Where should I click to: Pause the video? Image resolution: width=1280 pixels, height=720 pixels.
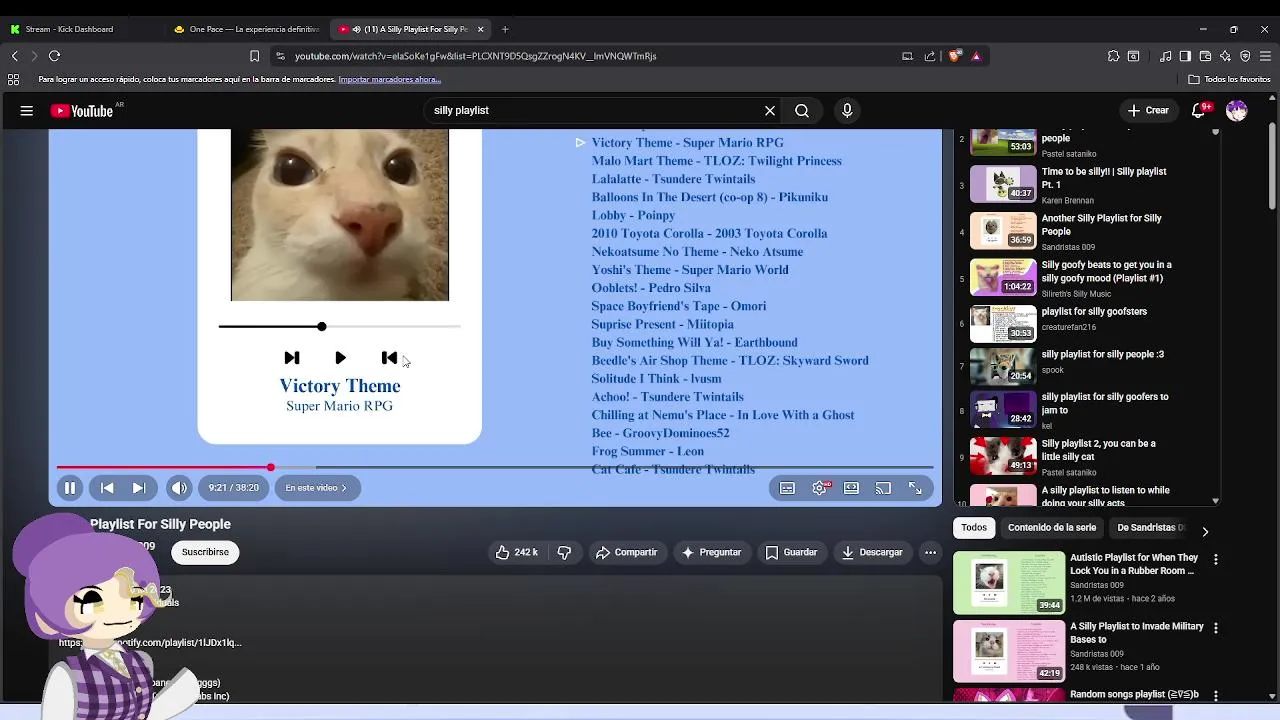pyautogui.click(x=70, y=488)
